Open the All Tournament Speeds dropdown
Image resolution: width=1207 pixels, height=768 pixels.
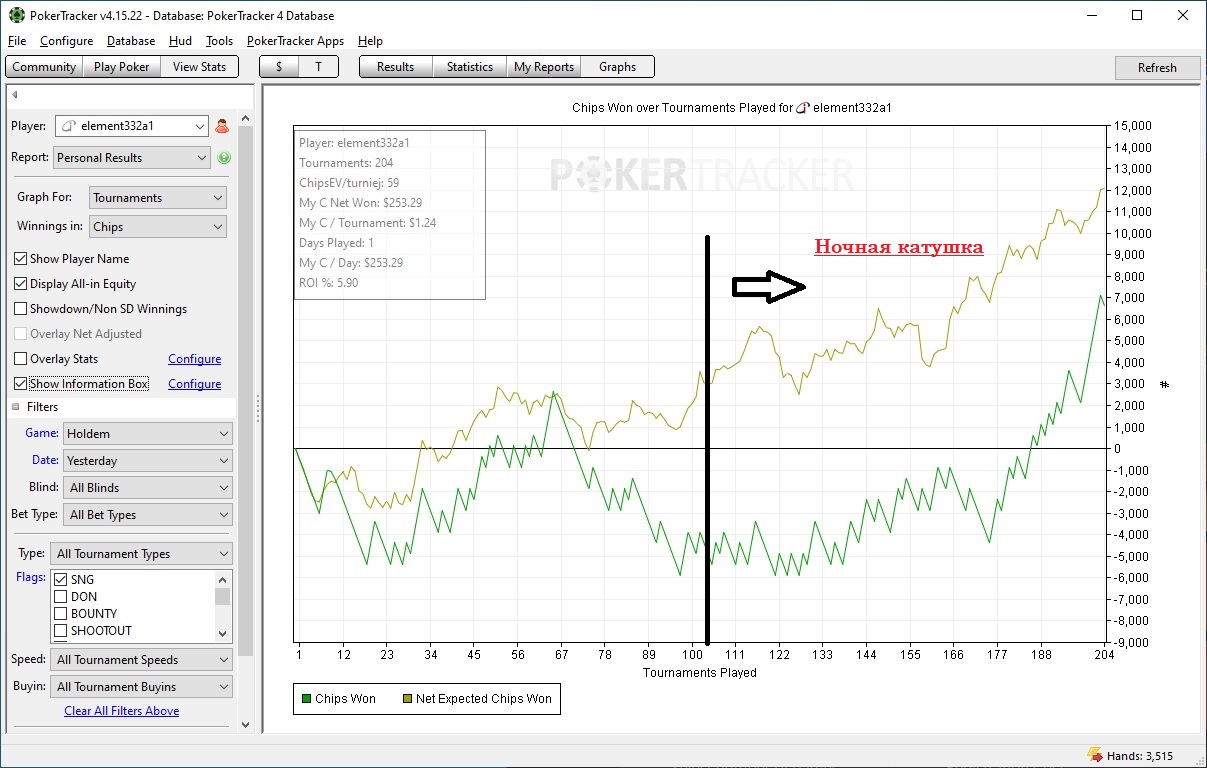142,660
